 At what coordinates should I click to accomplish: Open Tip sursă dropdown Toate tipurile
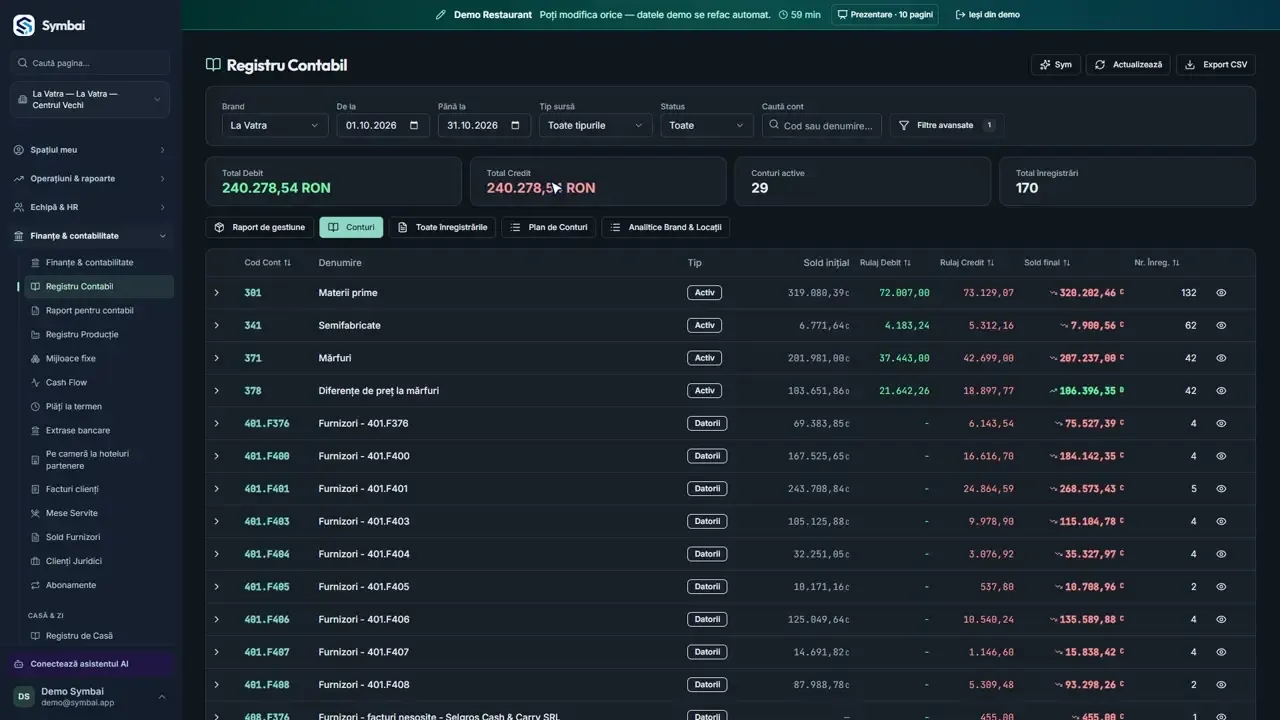[x=595, y=125]
